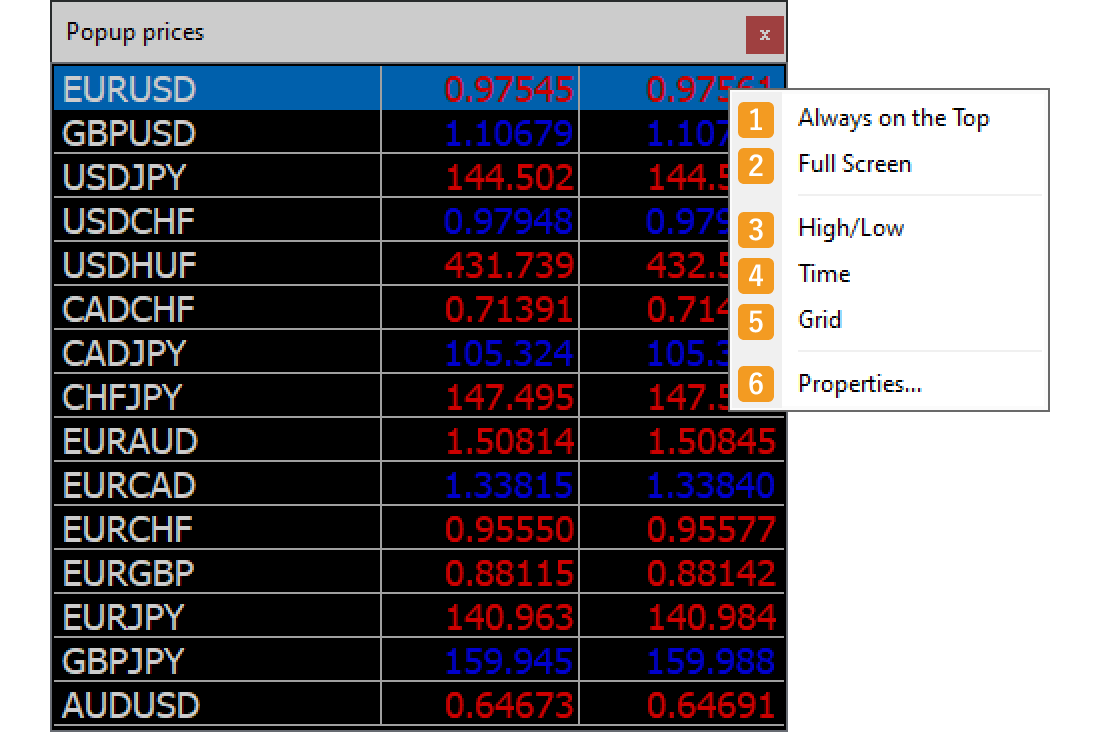The image size is (1100, 732).
Task: Click the orange badge numbered 2
Action: point(756,166)
